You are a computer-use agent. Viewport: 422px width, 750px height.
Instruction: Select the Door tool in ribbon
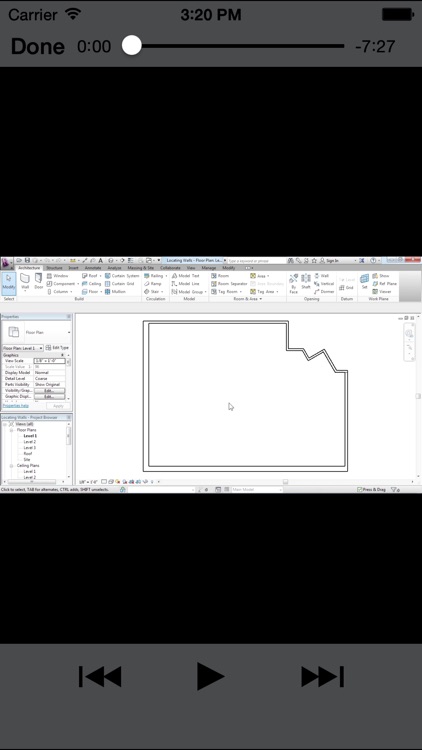click(38, 282)
